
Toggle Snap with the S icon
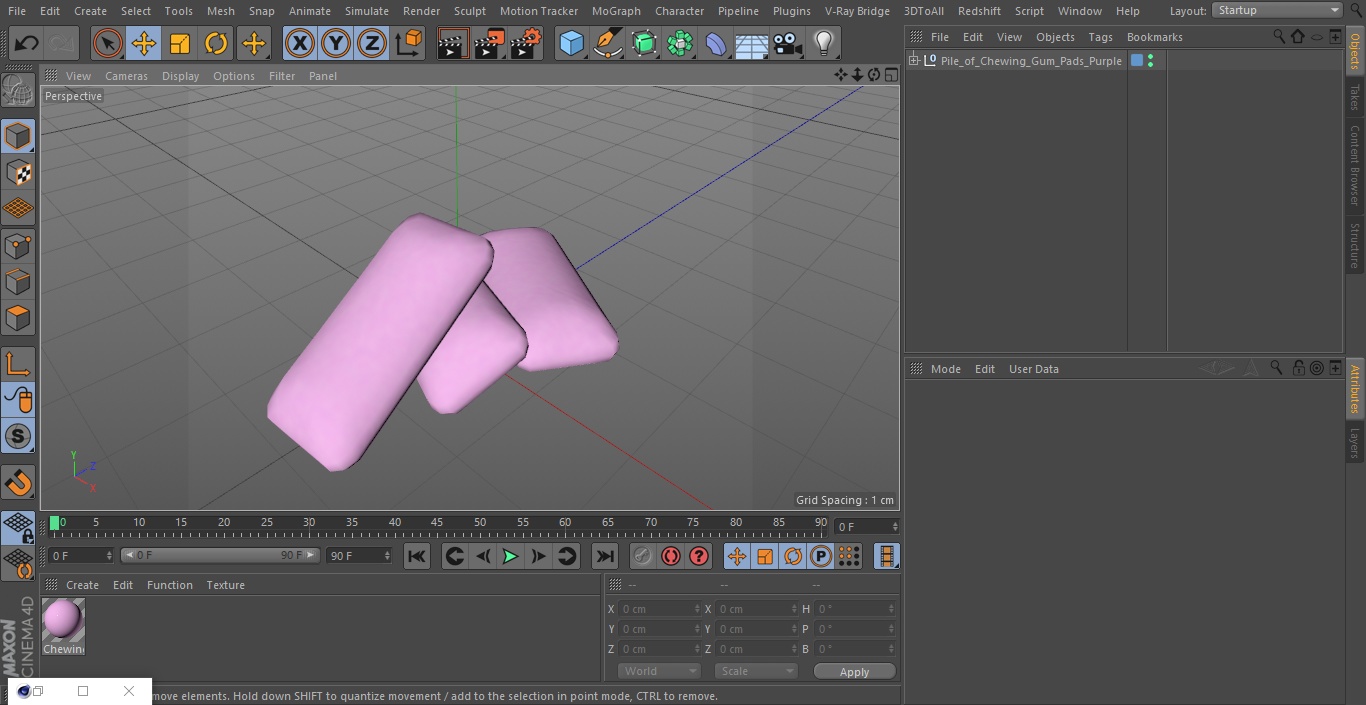point(18,437)
